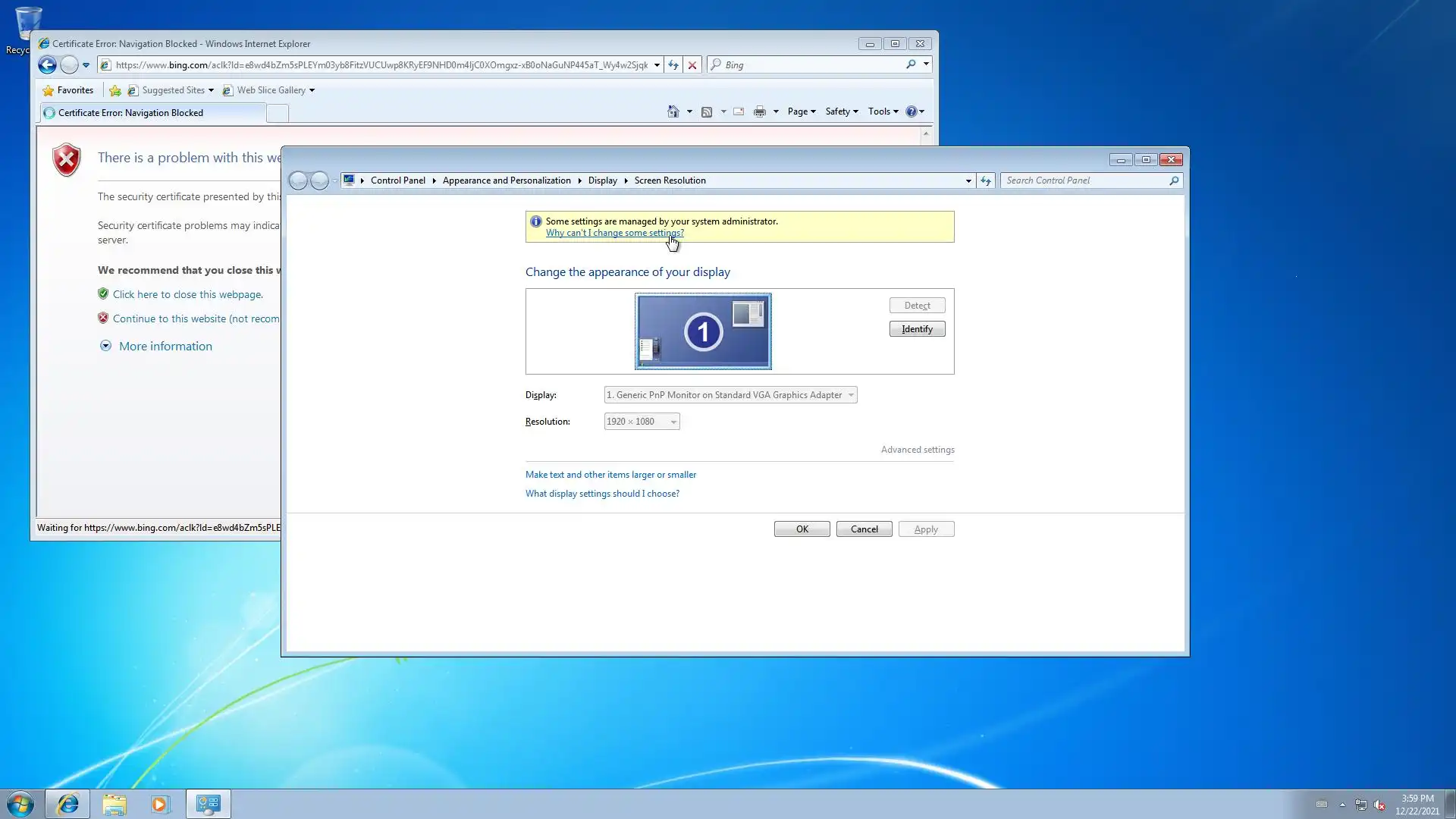Click the IE Home toolbar icon

tap(673, 111)
